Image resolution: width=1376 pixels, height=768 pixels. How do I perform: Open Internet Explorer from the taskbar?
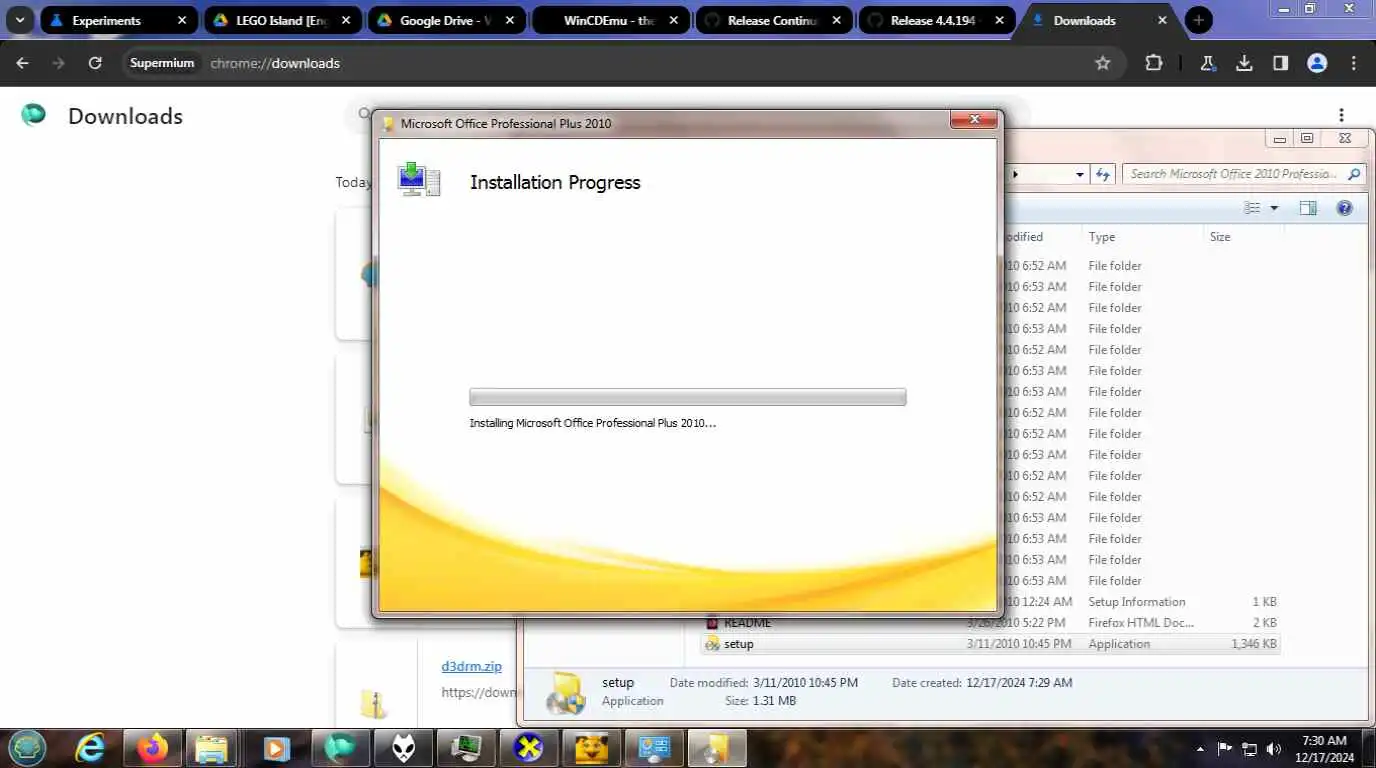pyautogui.click(x=91, y=747)
